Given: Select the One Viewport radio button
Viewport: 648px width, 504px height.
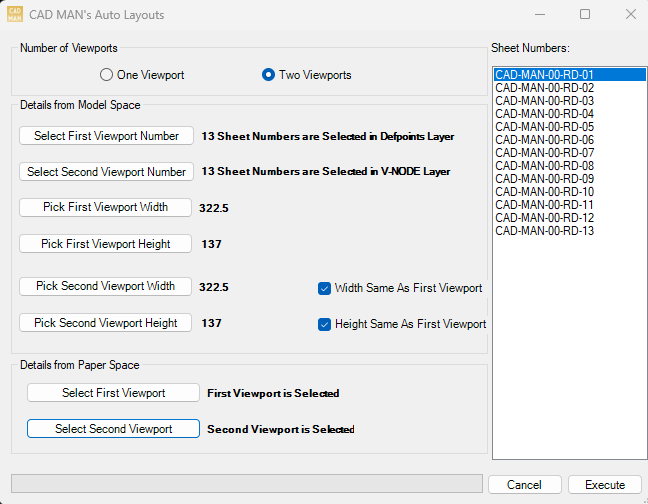Looking at the screenshot, I should 107,75.
